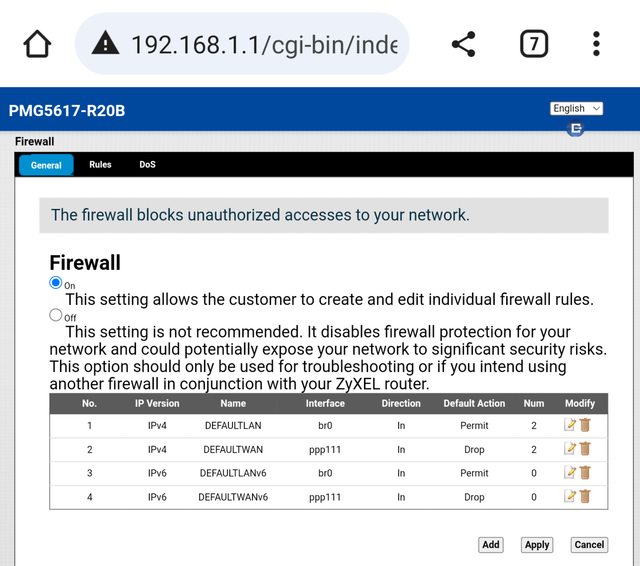The height and width of the screenshot is (566, 640).
Task: Tap the browser home icon
Action: coord(37,44)
